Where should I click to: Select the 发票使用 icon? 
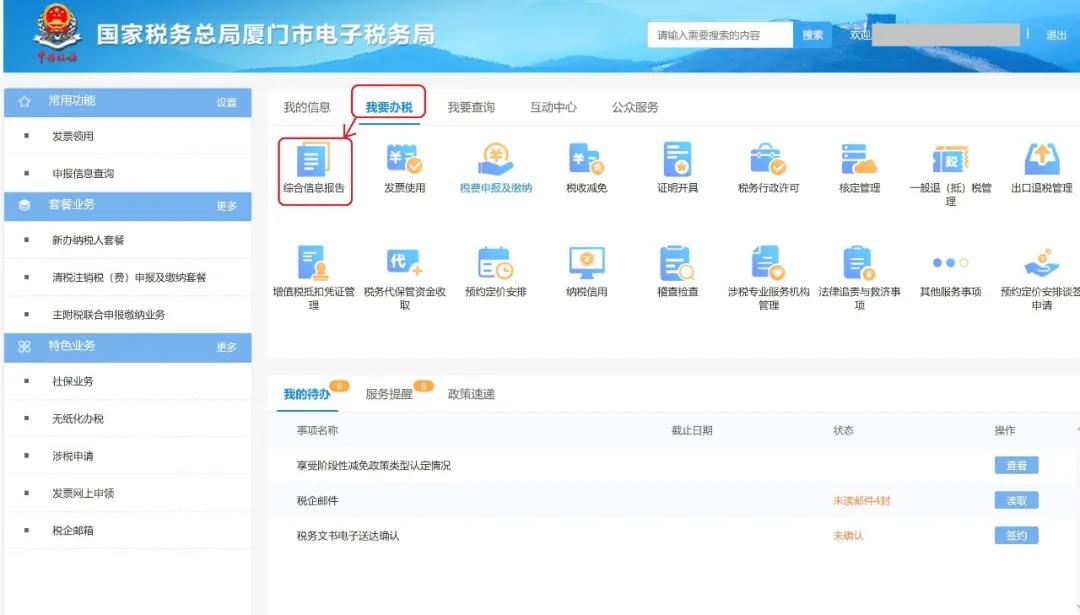click(403, 162)
